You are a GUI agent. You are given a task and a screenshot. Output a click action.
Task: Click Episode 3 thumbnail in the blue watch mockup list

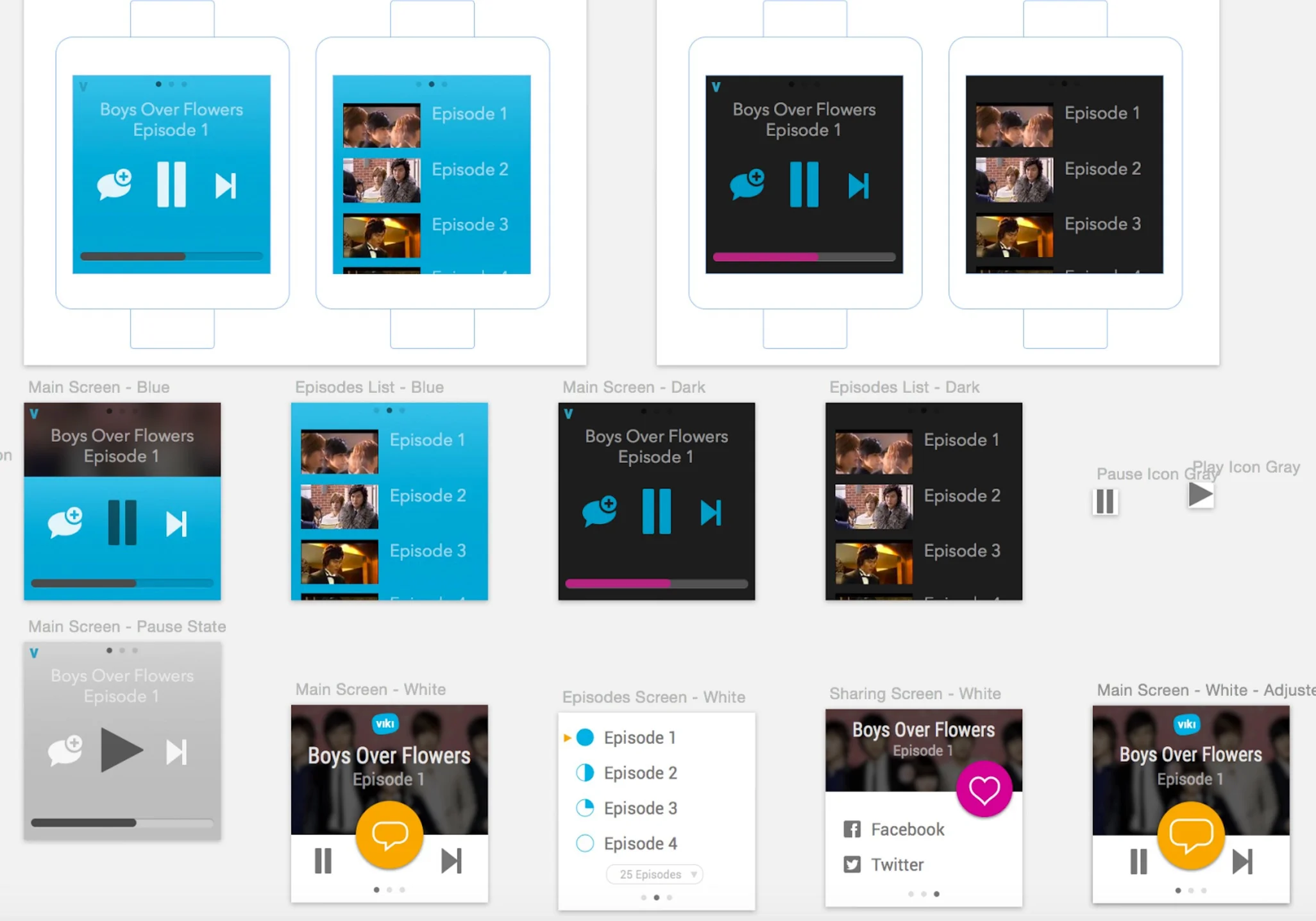pos(382,235)
